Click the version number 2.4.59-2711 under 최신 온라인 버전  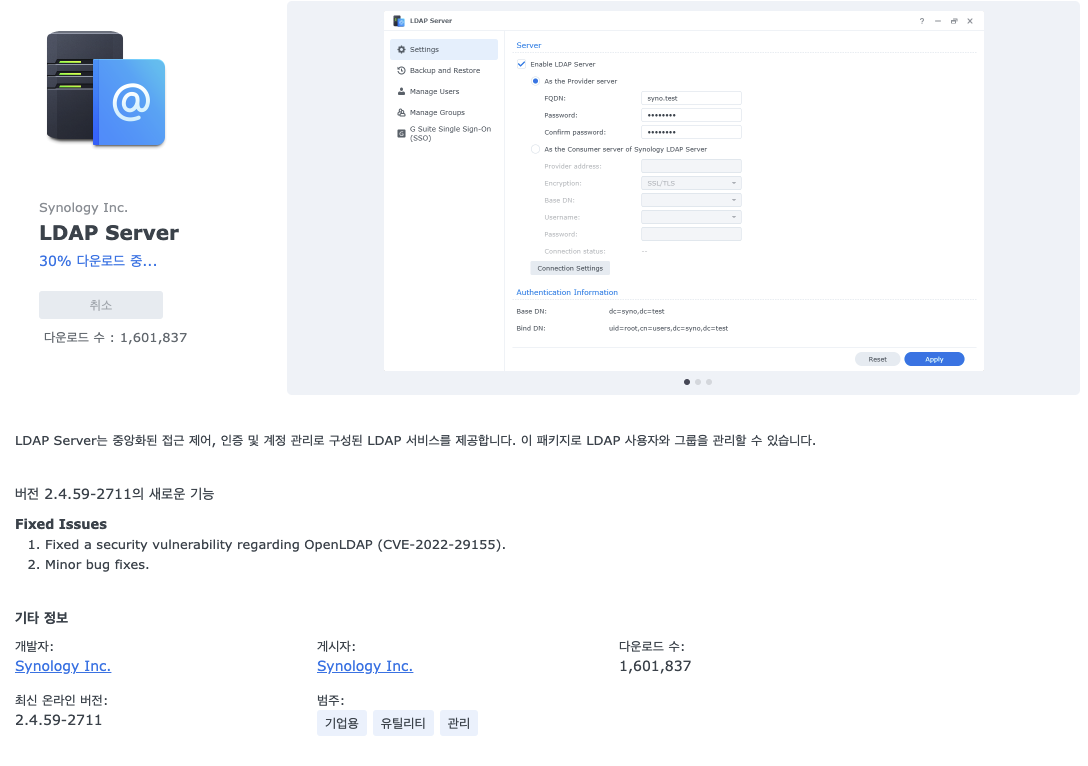coord(58,720)
